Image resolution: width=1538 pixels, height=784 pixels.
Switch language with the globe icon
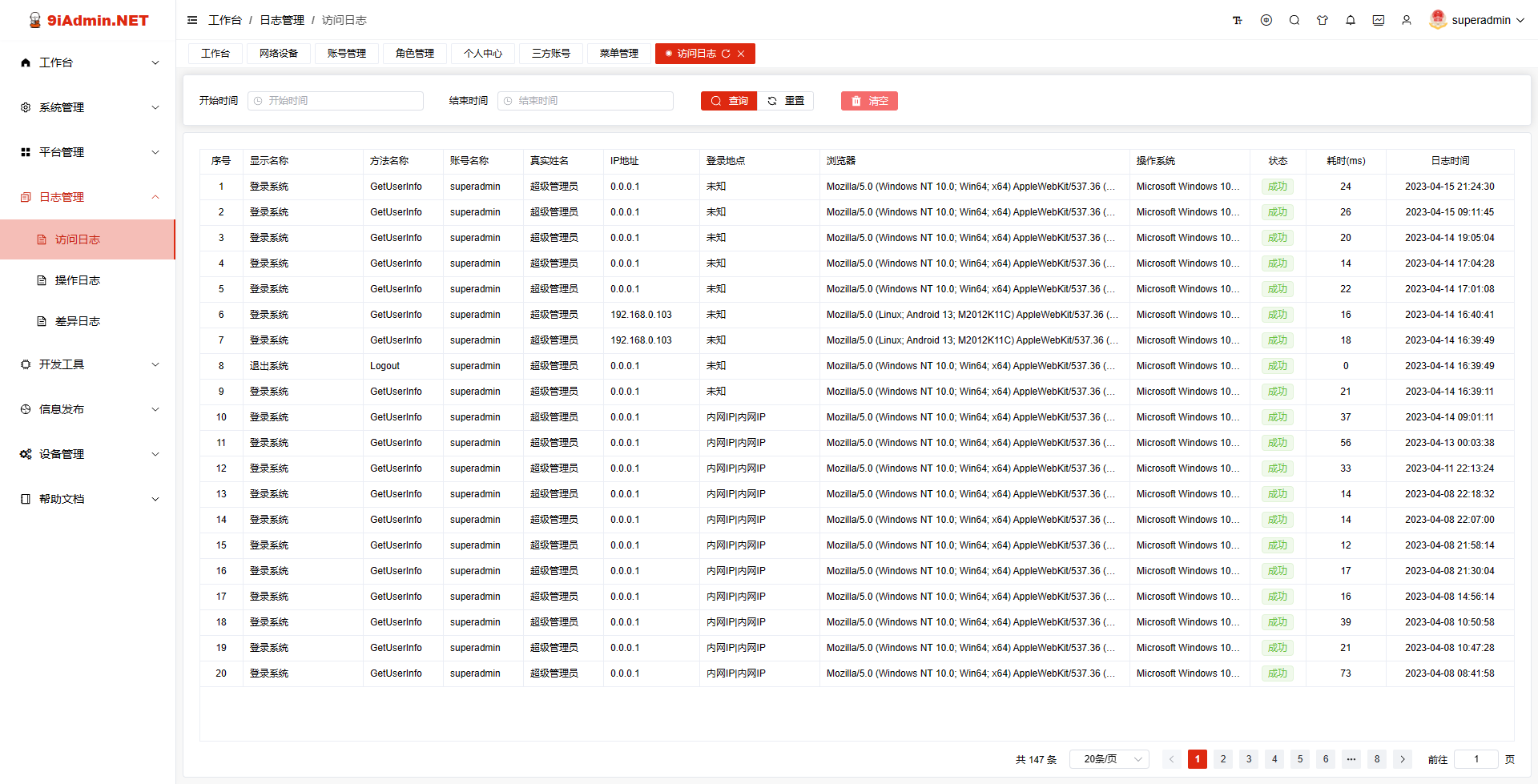point(1266,20)
